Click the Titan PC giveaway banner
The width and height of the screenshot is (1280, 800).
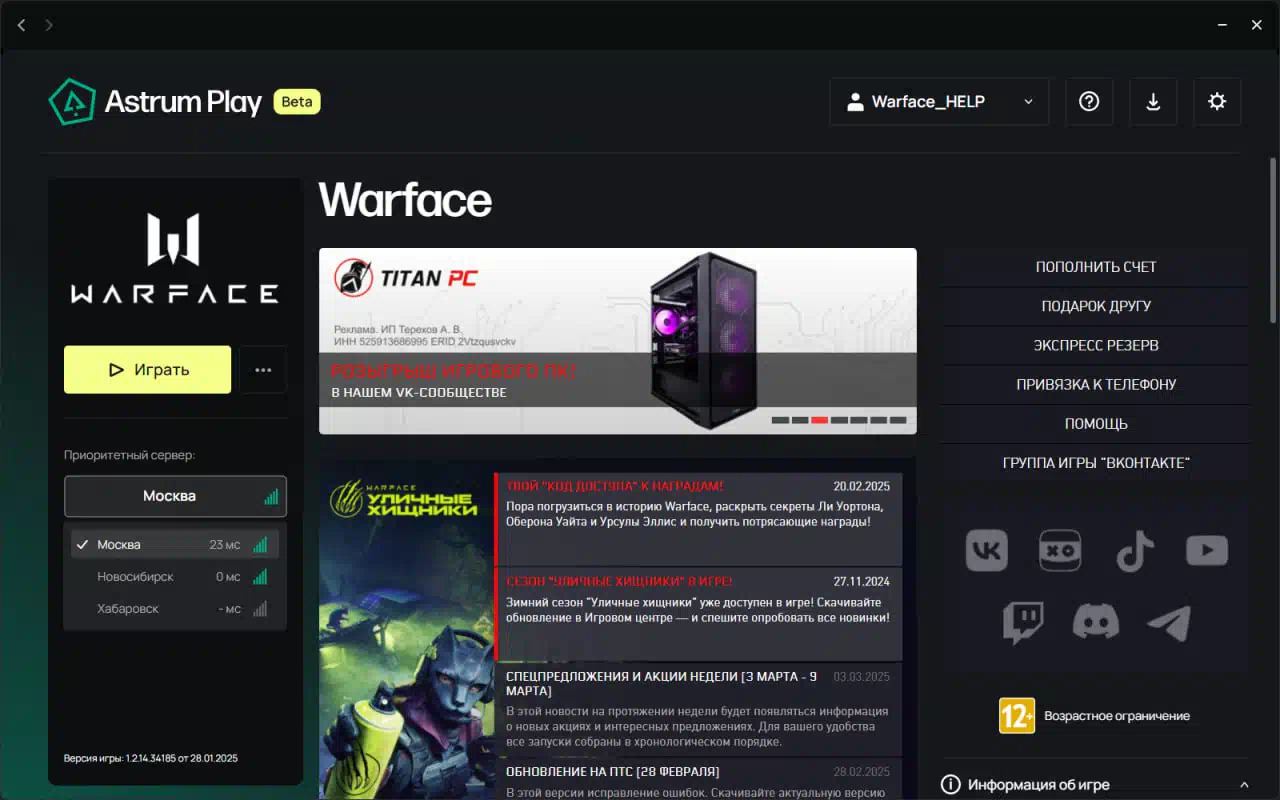coord(618,341)
